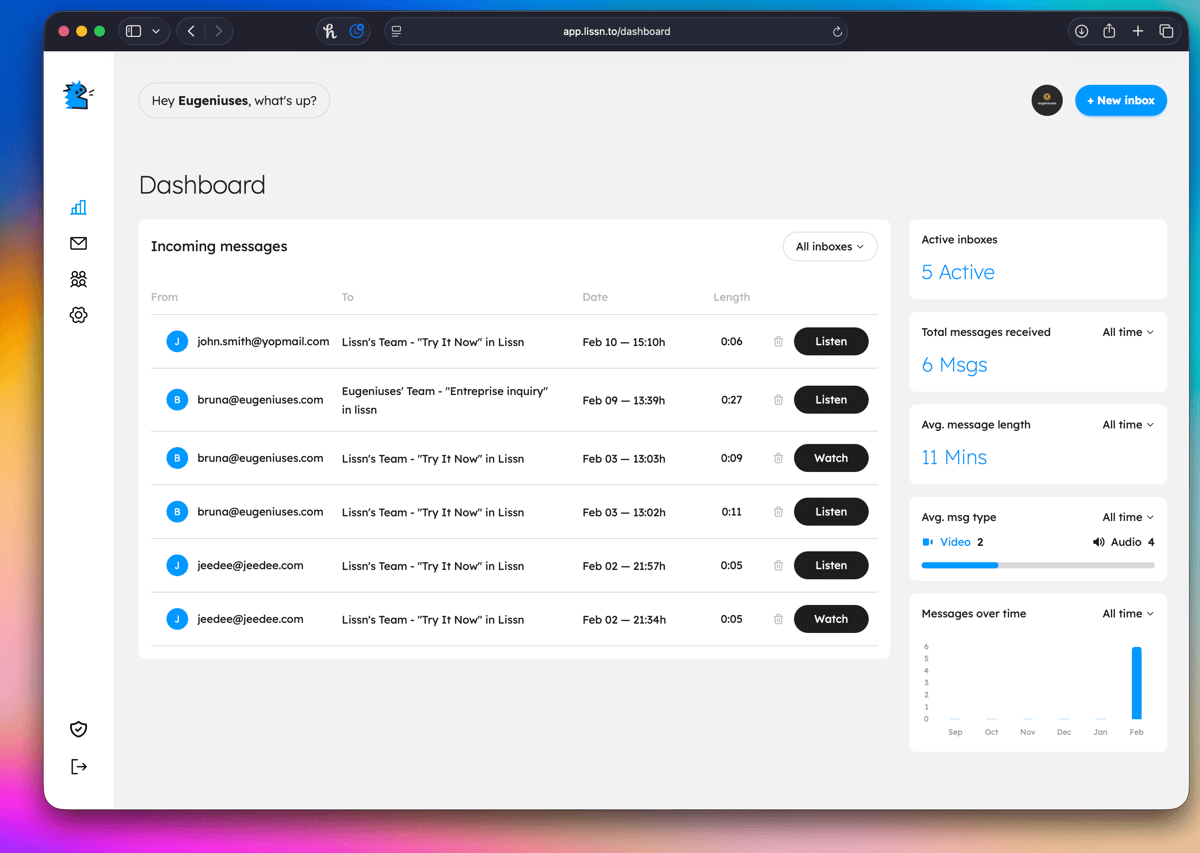Click the J avatar beside john.smith@yopmail.com
1200x853 pixels.
177,342
